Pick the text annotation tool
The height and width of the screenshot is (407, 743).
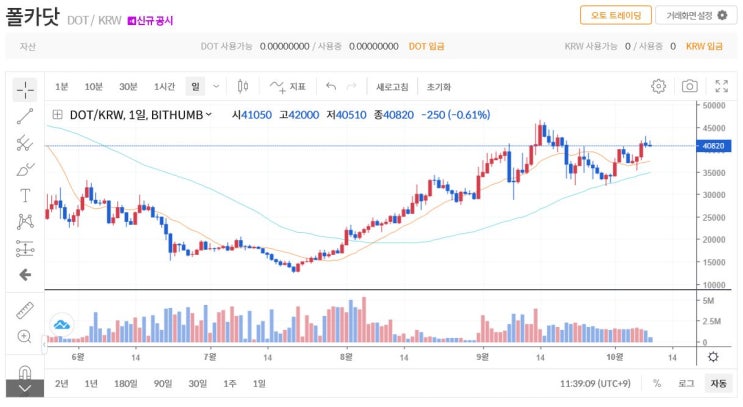25,196
